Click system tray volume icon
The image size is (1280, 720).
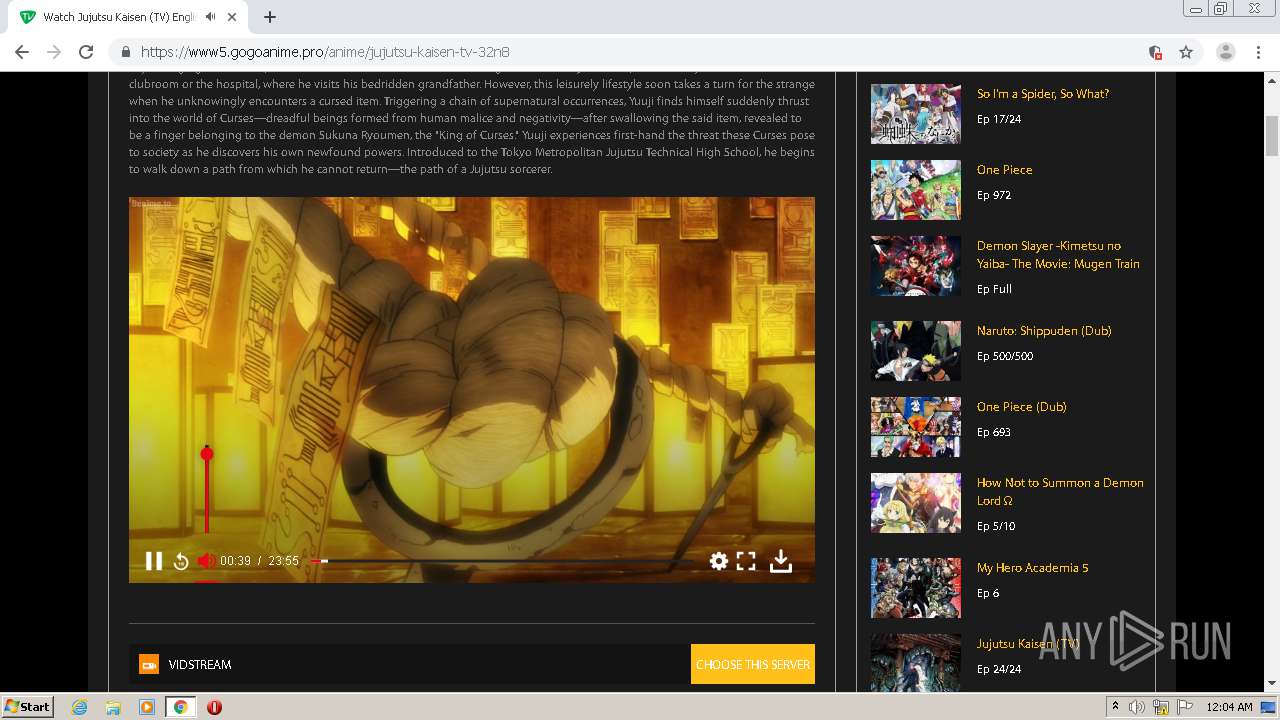tap(1137, 707)
